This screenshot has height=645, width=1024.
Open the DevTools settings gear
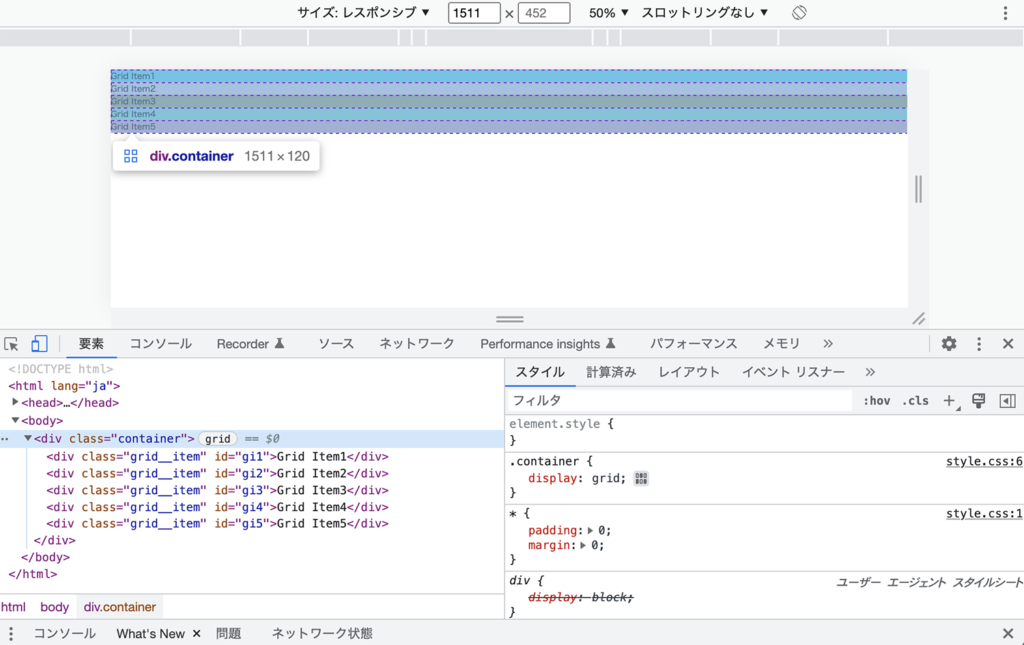pyautogui.click(x=948, y=343)
